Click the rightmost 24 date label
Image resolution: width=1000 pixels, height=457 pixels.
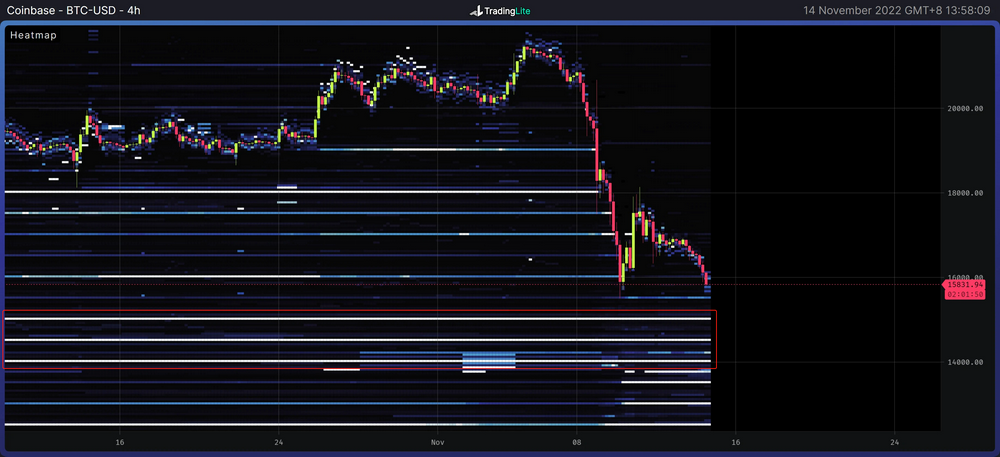tap(894, 441)
